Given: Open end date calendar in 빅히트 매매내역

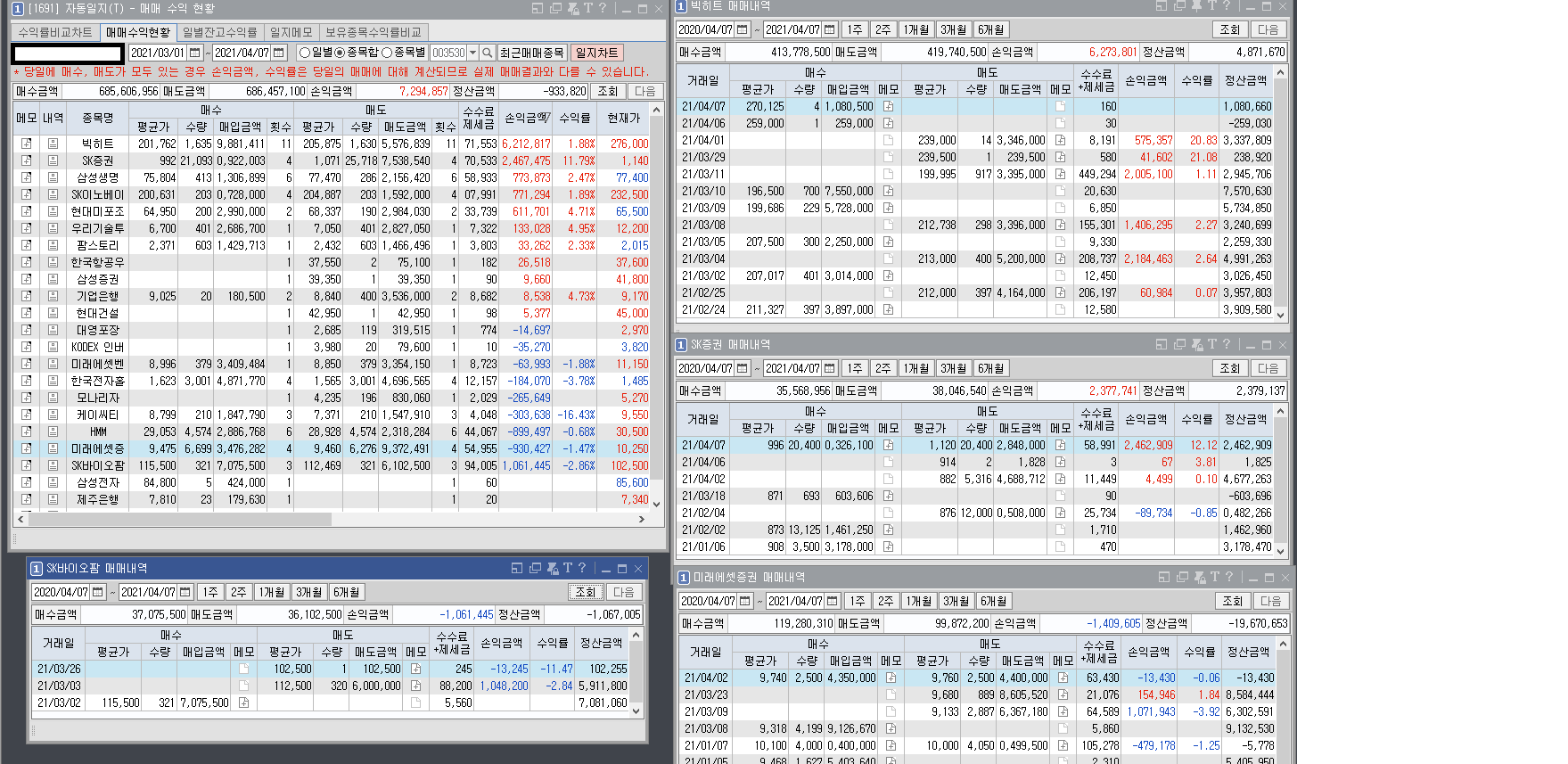Looking at the screenshot, I should (830, 29).
